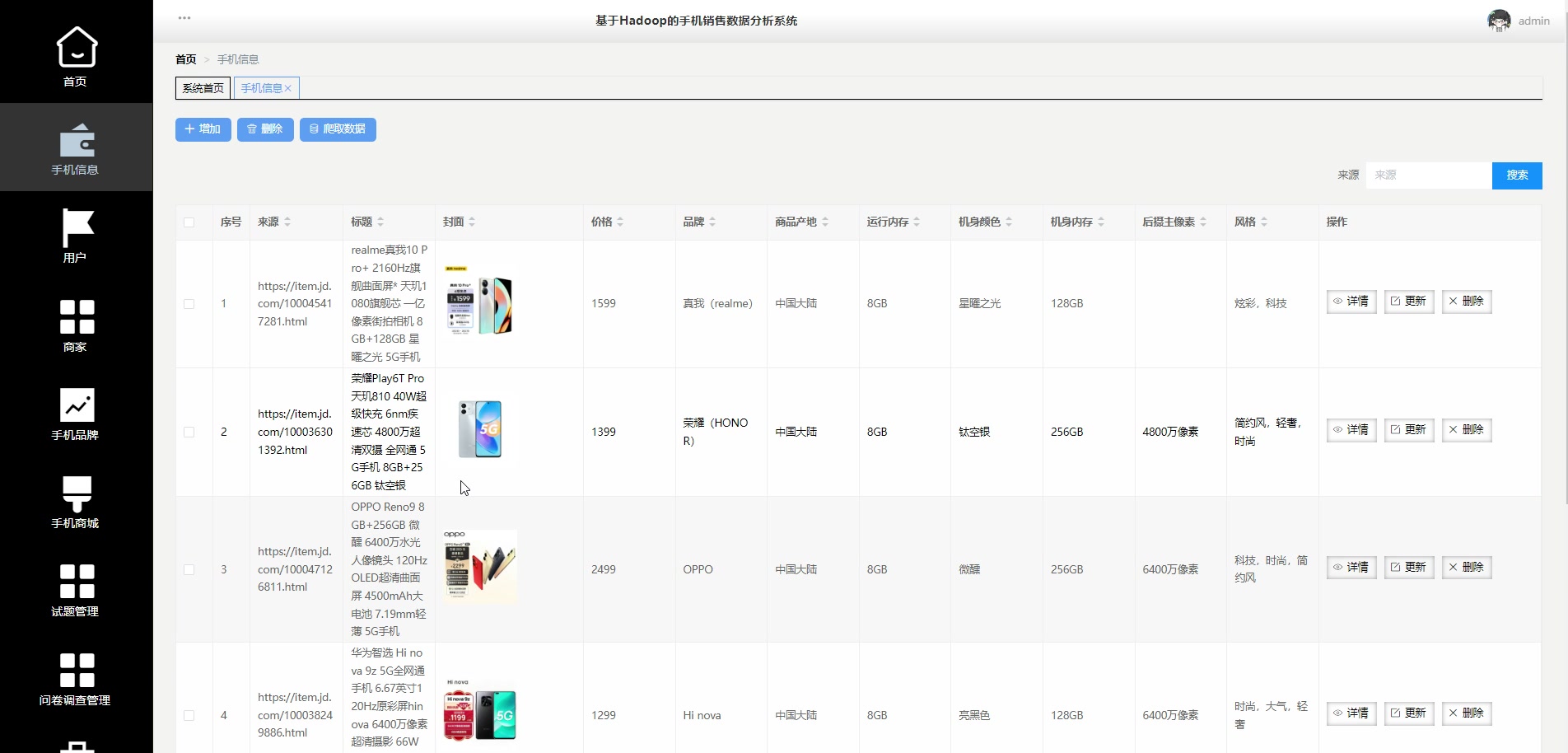Switch to the 系统首页 tab
The width and height of the screenshot is (1568, 753).
tap(203, 88)
